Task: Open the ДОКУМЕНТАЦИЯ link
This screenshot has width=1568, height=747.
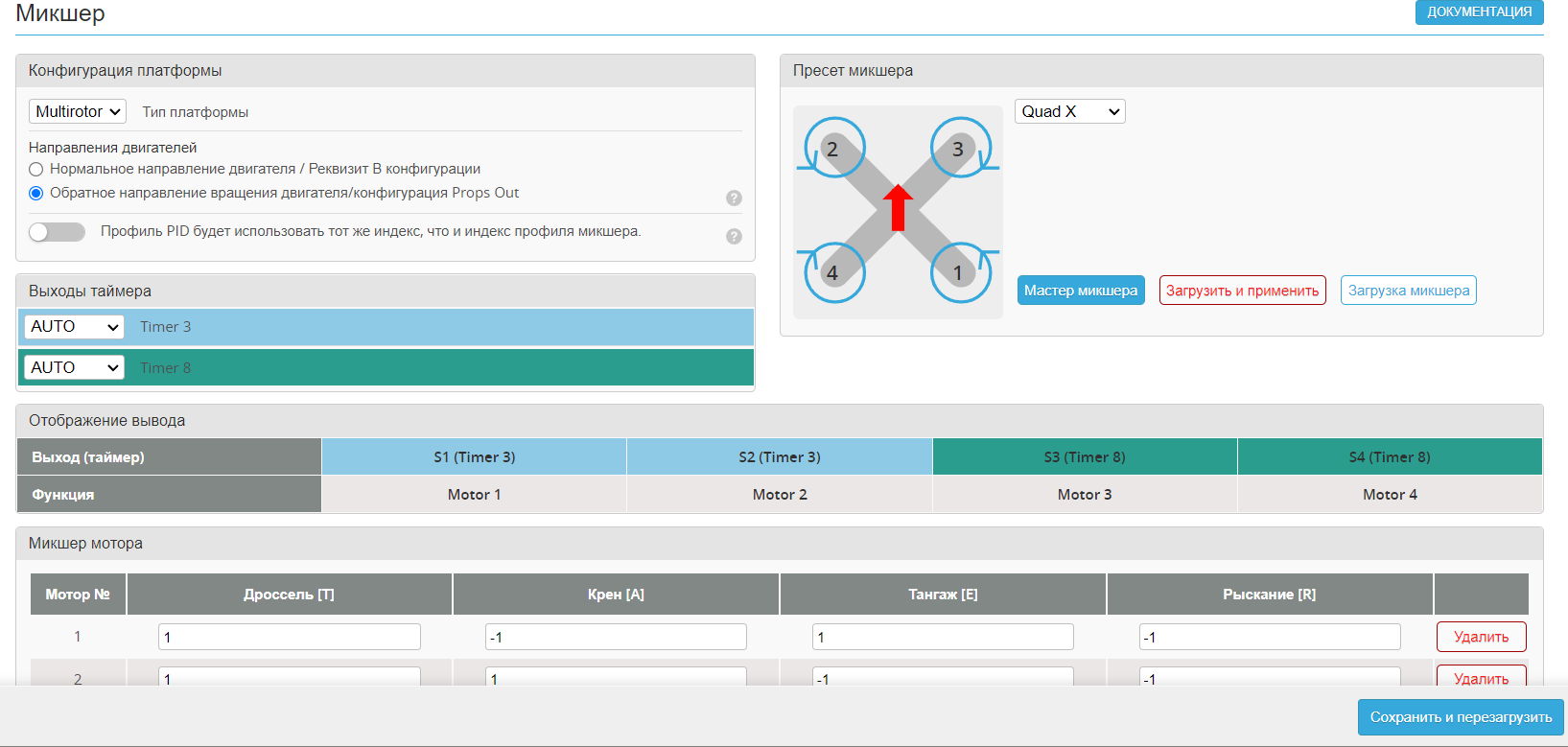Action: pos(1479,12)
